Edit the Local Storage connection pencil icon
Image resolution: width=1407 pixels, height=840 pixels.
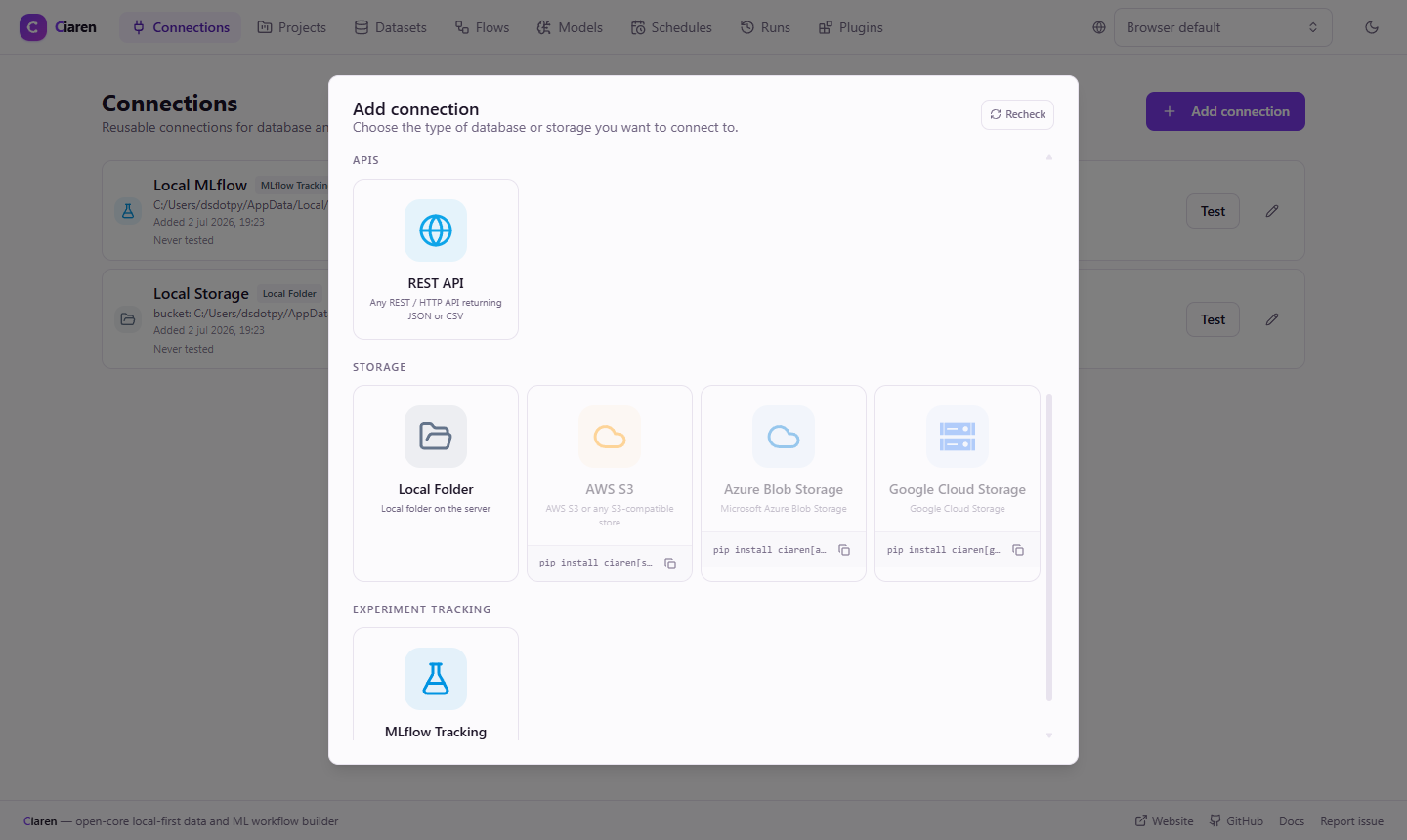point(1272,319)
